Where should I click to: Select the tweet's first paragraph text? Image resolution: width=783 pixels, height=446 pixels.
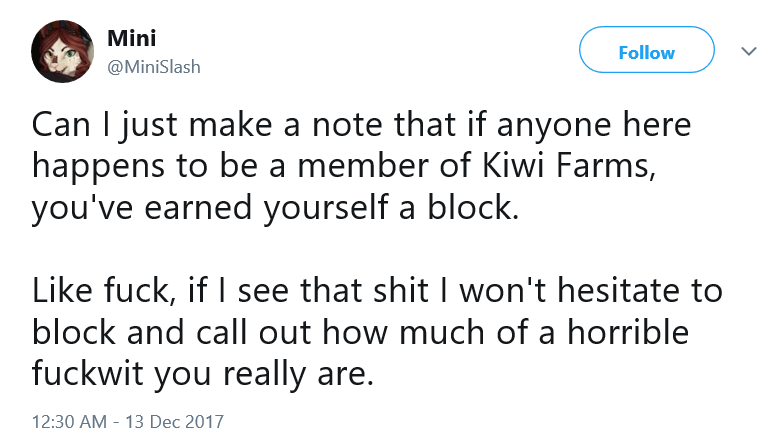pyautogui.click(x=362, y=166)
